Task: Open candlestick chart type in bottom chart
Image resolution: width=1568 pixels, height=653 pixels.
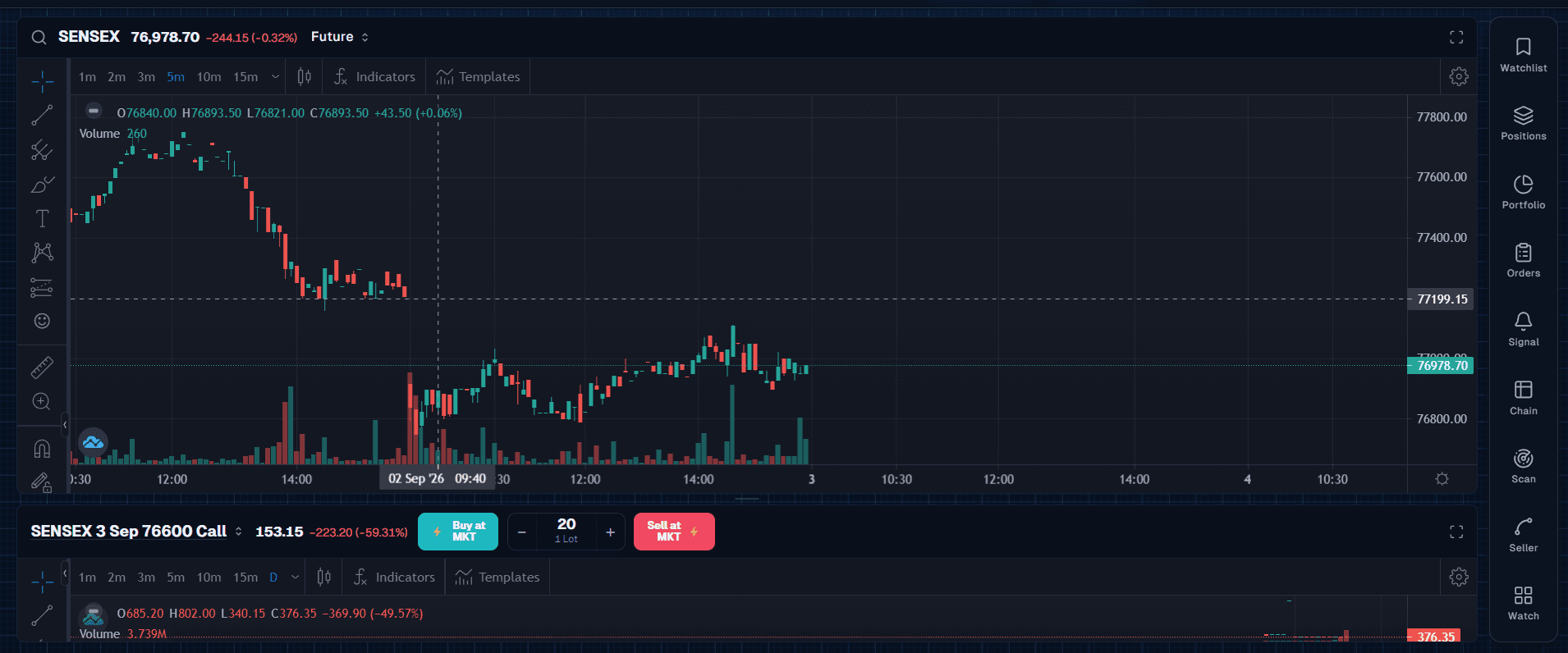Action: click(324, 577)
